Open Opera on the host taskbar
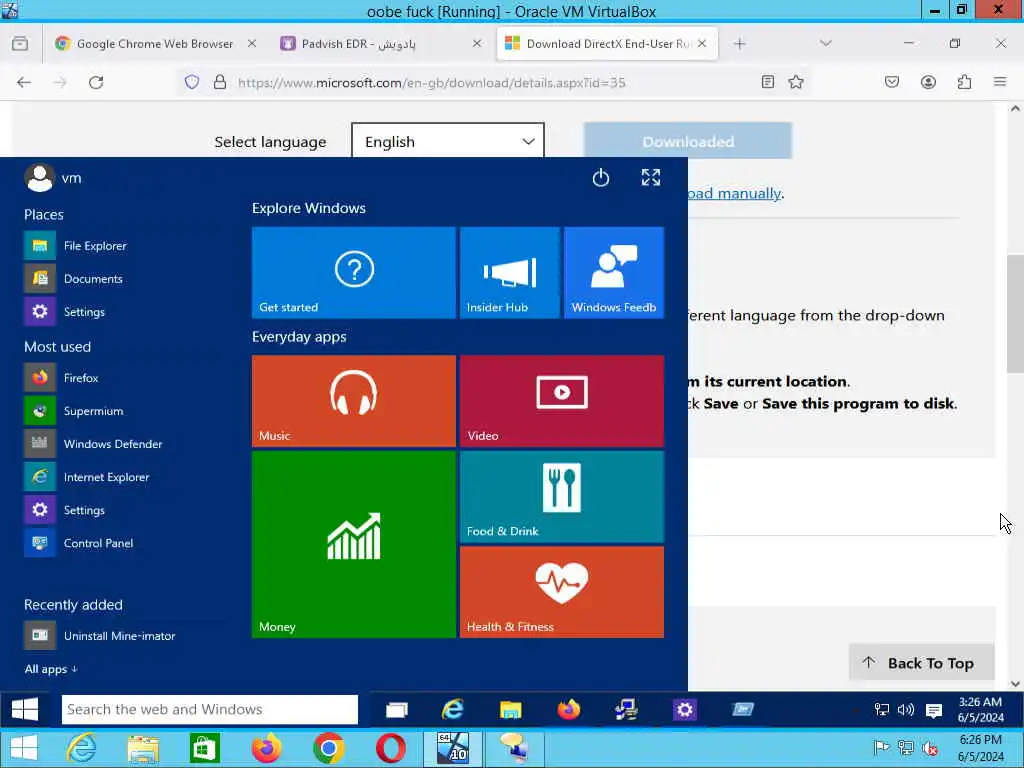The width and height of the screenshot is (1024, 768). tap(391, 748)
